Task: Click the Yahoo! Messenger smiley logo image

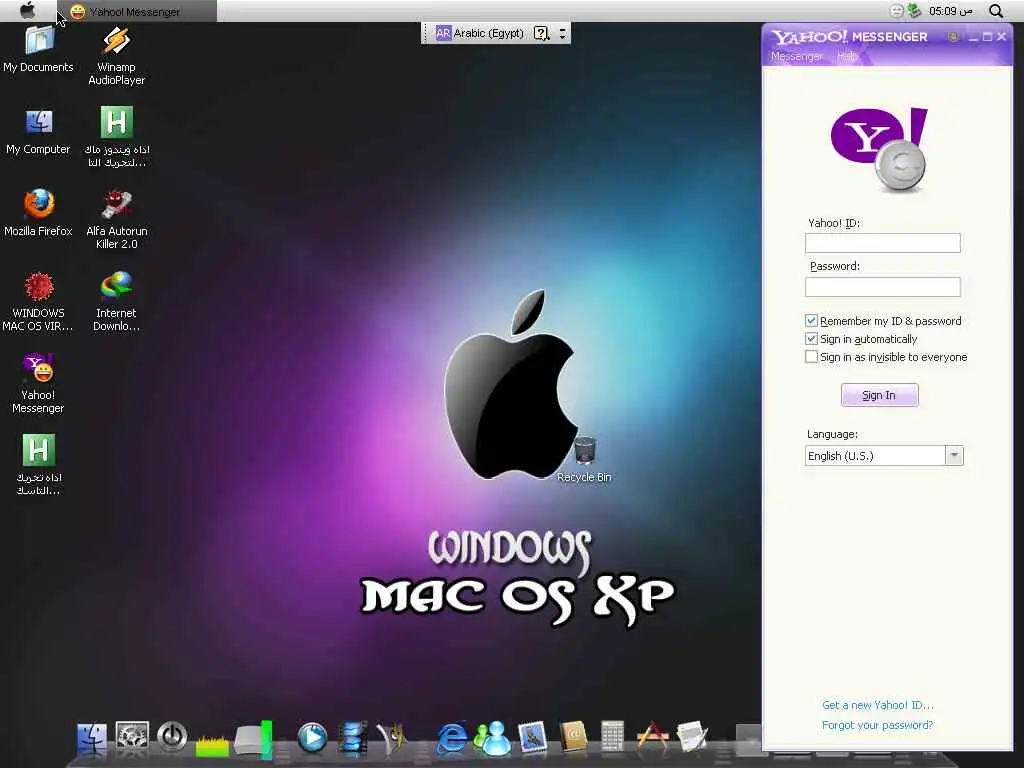Action: 879,150
